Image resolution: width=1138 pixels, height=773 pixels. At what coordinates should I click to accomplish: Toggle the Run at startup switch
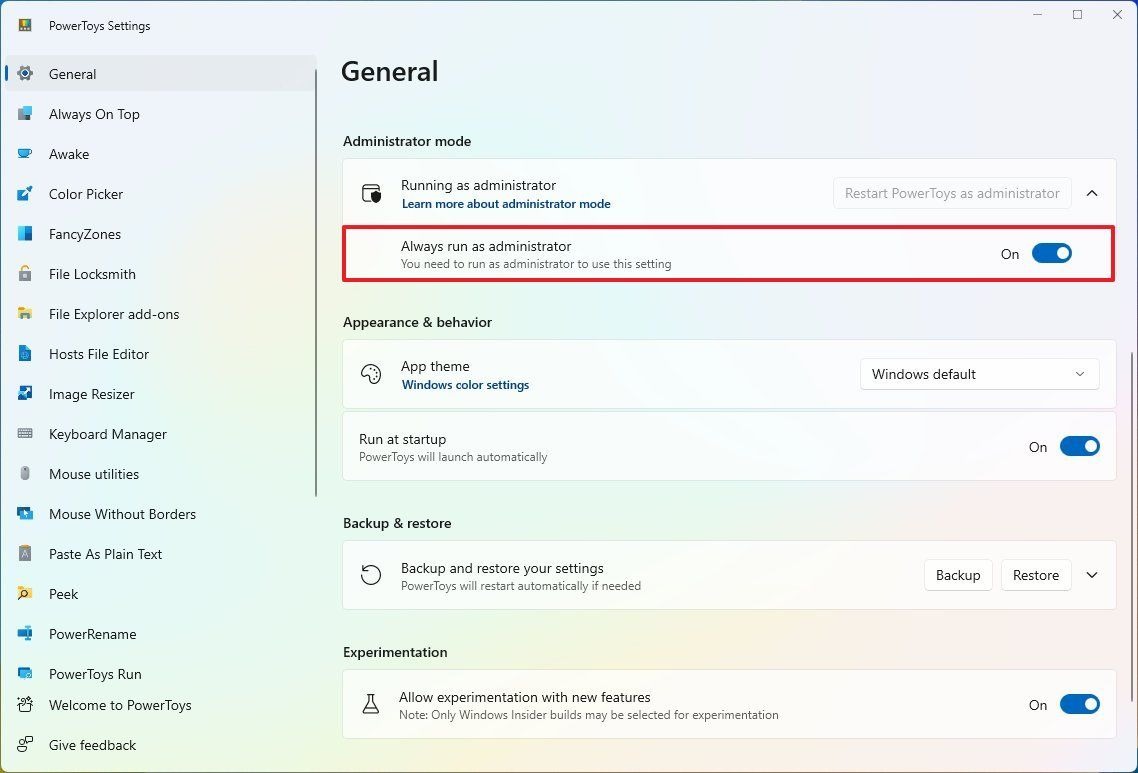click(1080, 446)
